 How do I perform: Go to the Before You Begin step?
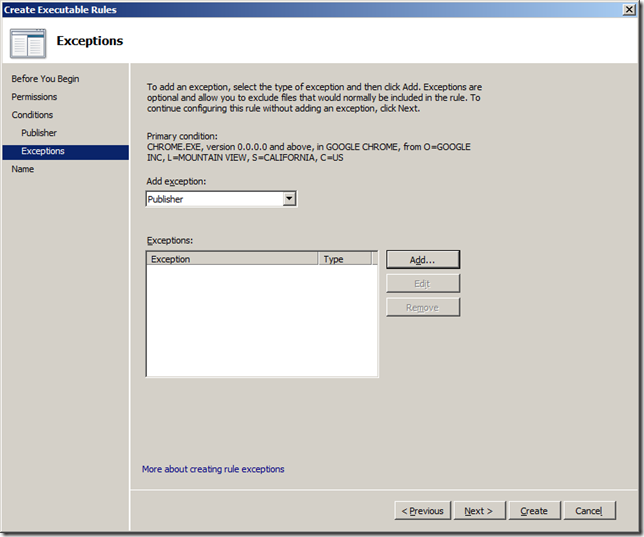coord(45,79)
